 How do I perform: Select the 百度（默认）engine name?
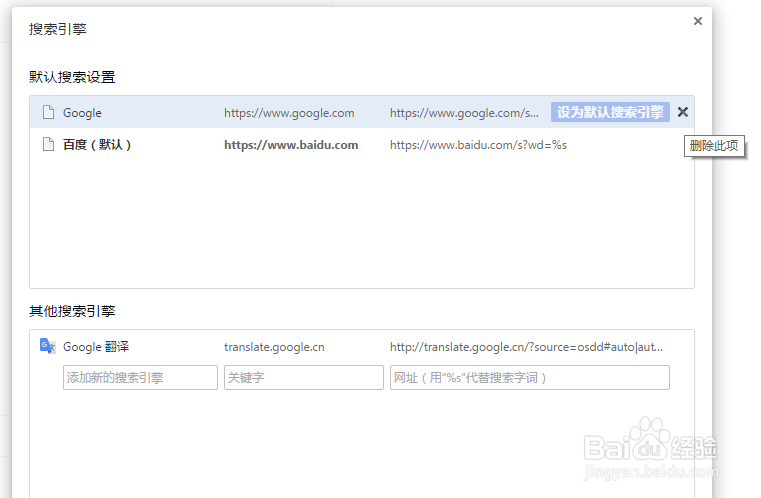pyautogui.click(x=97, y=145)
